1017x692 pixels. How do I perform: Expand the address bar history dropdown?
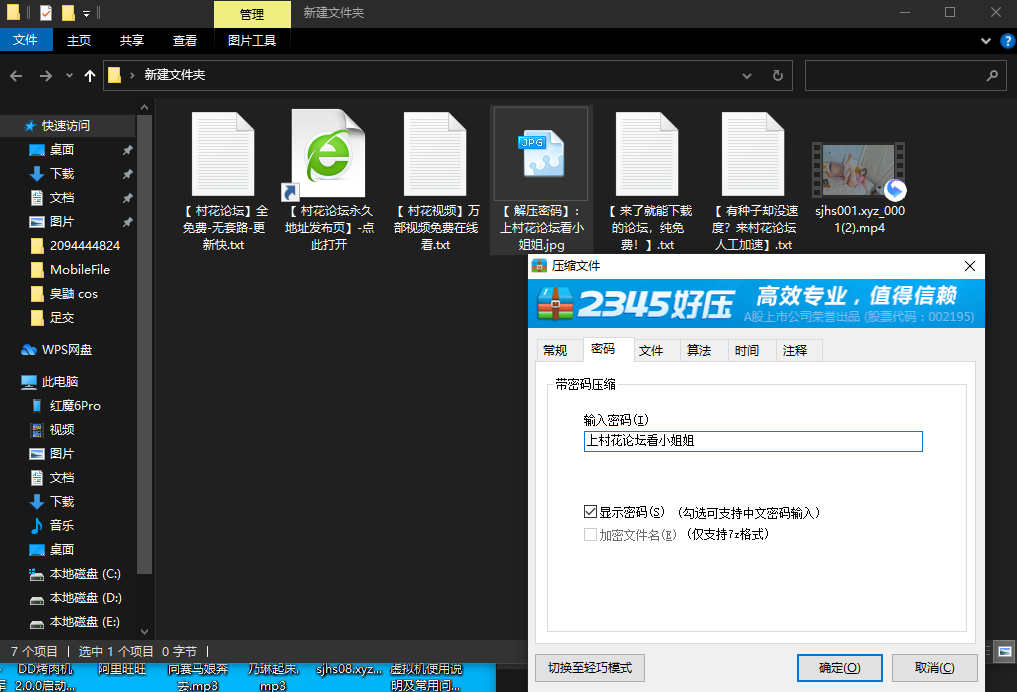747,75
